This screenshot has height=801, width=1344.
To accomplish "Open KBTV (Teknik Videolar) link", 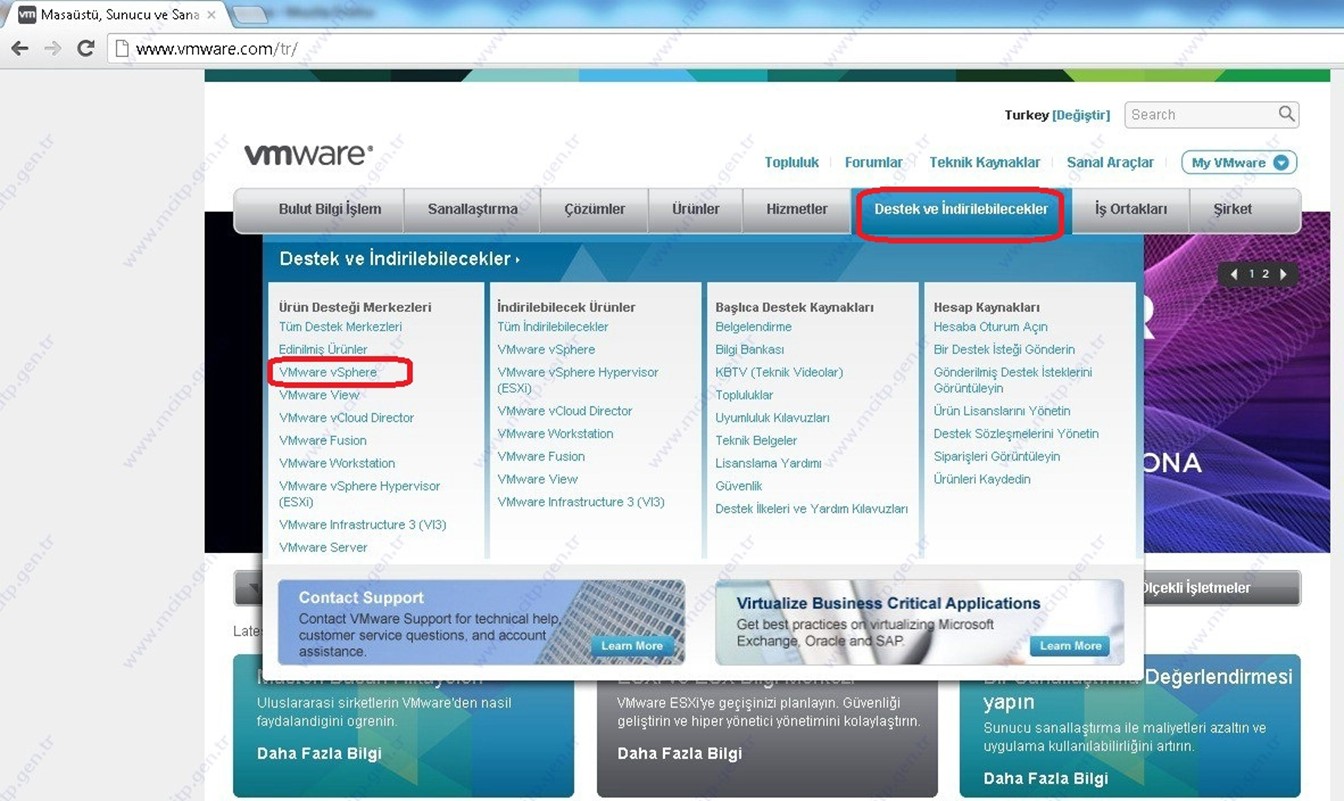I will pyautogui.click(x=779, y=372).
